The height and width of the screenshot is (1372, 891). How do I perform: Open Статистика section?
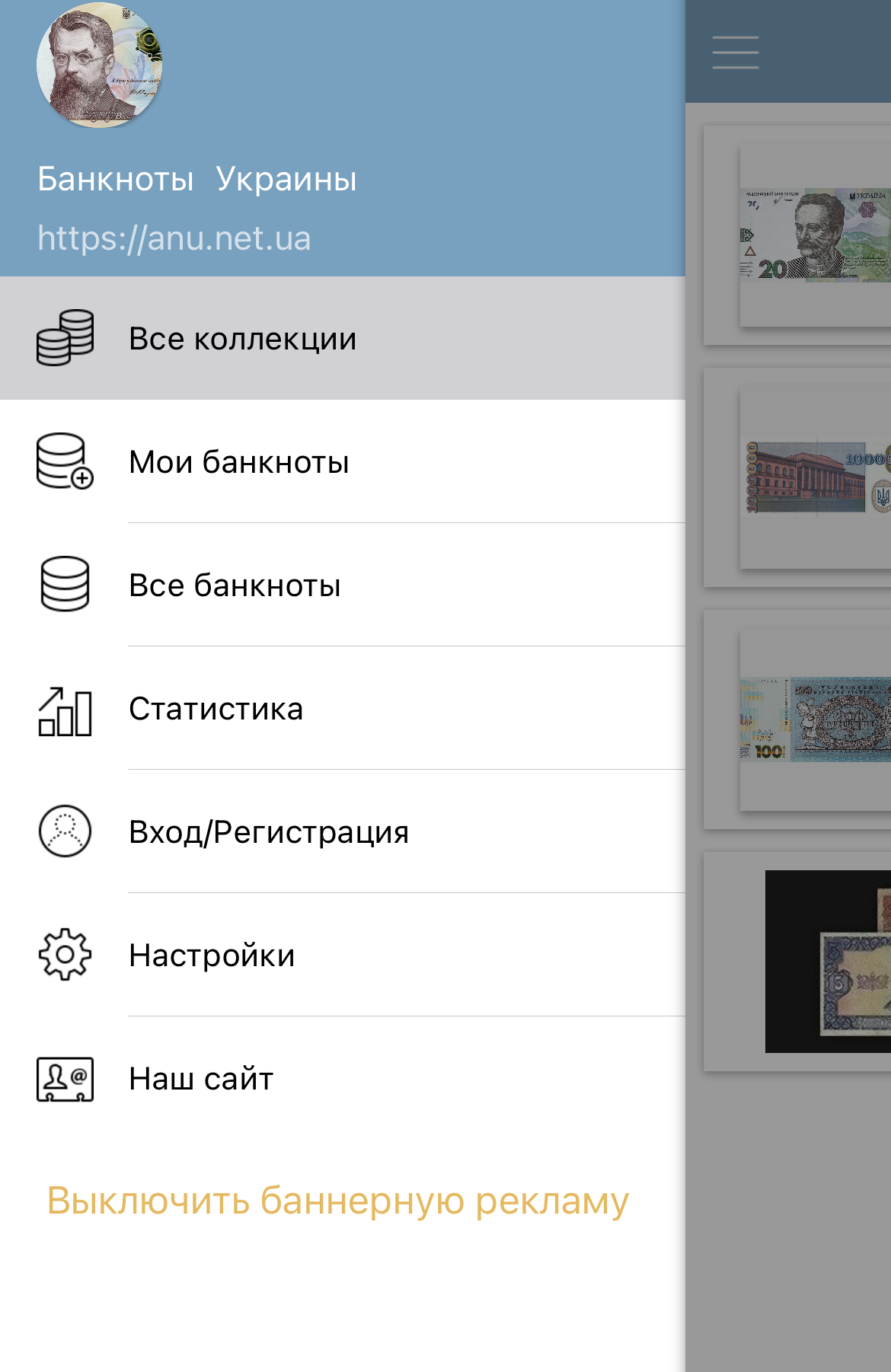click(x=216, y=709)
